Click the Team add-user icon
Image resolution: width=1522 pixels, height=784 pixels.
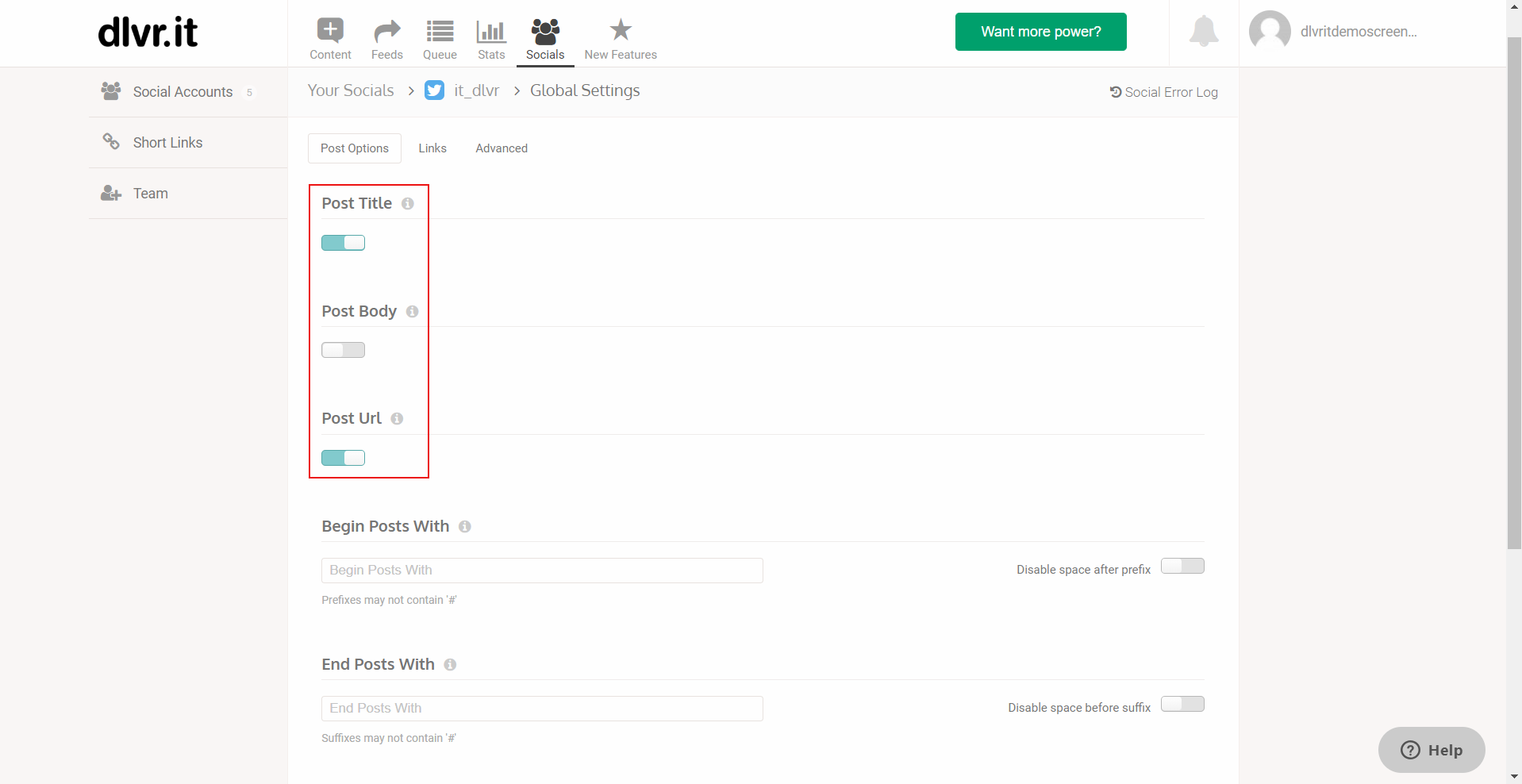[x=111, y=193]
